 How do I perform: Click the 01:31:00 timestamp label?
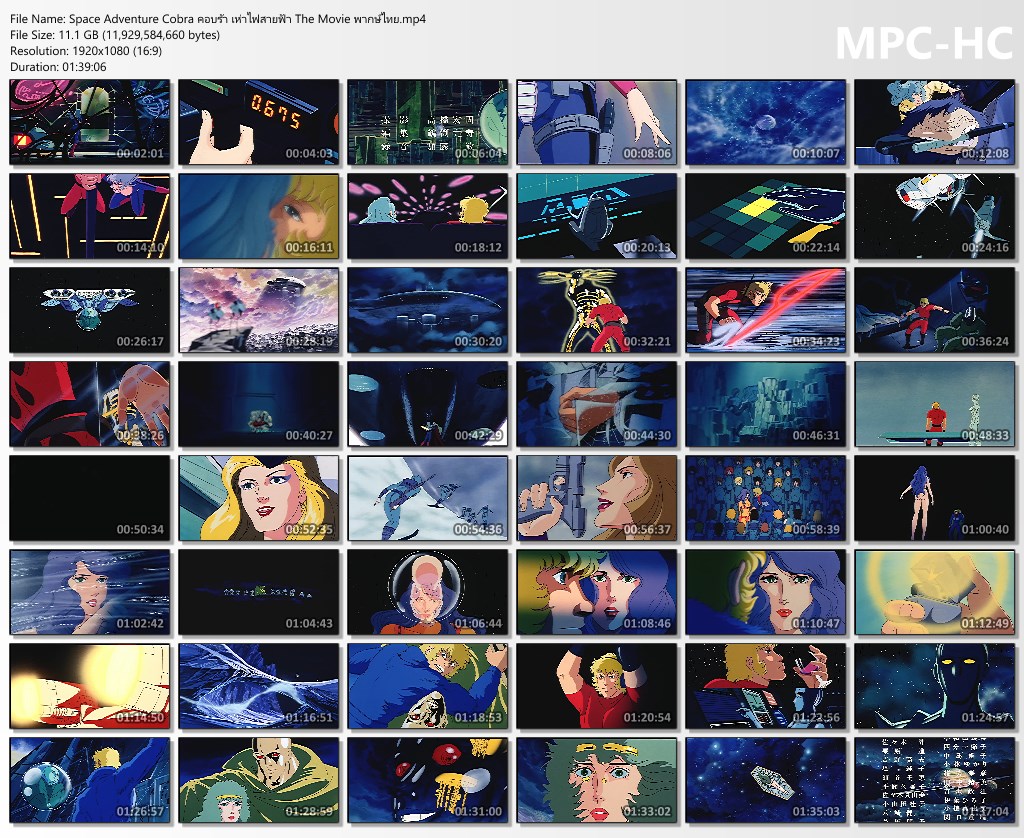point(478,812)
